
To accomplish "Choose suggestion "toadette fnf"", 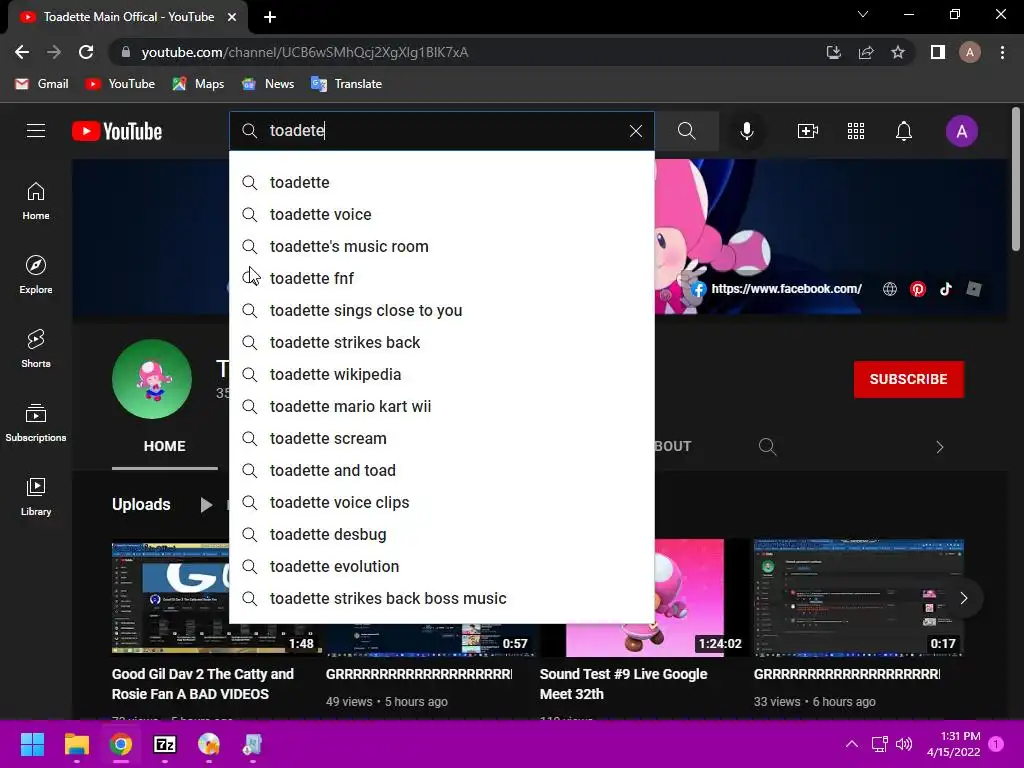I will point(442,278).
